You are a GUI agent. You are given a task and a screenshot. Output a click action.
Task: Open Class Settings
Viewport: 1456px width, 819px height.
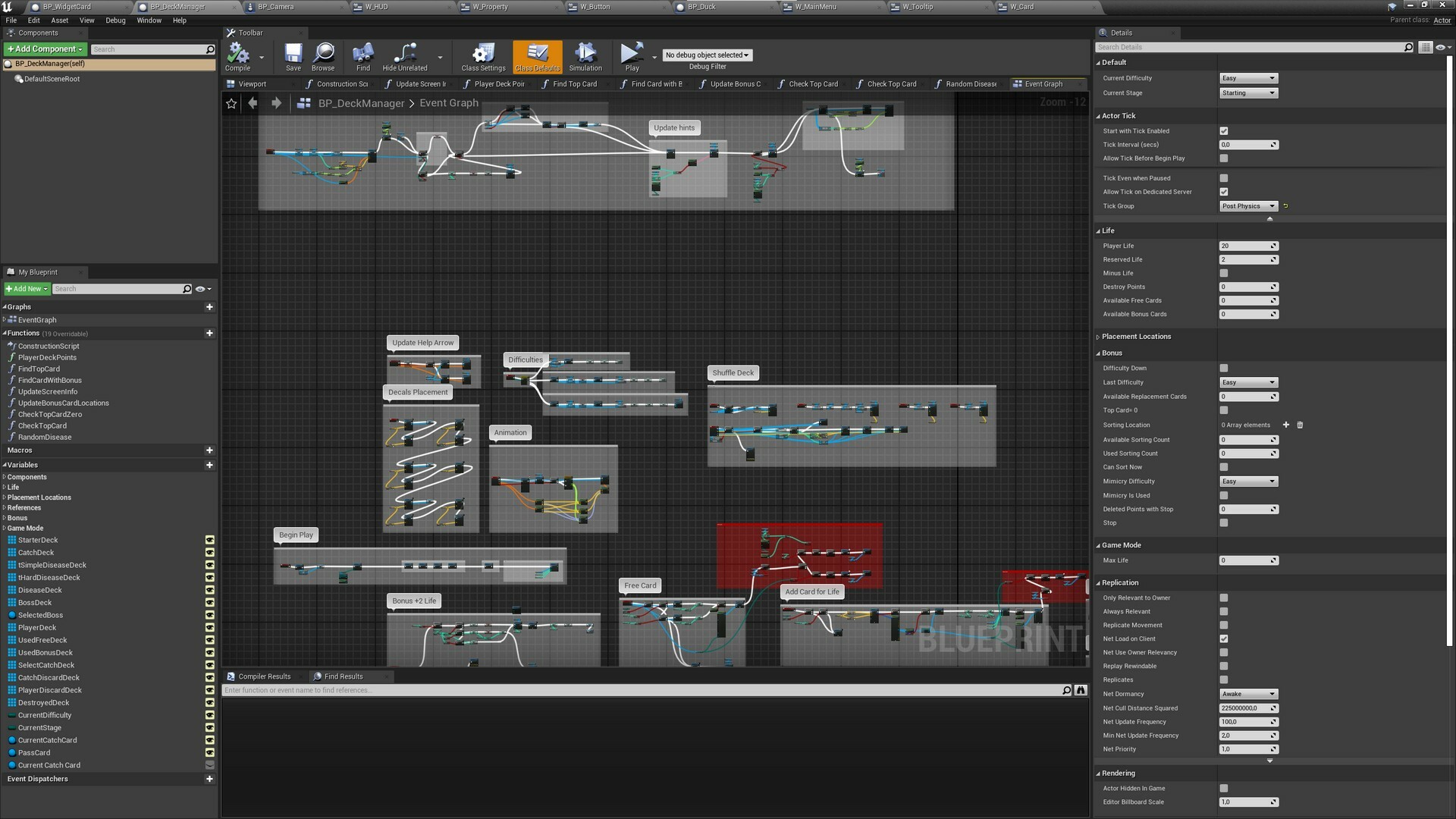pos(483,56)
